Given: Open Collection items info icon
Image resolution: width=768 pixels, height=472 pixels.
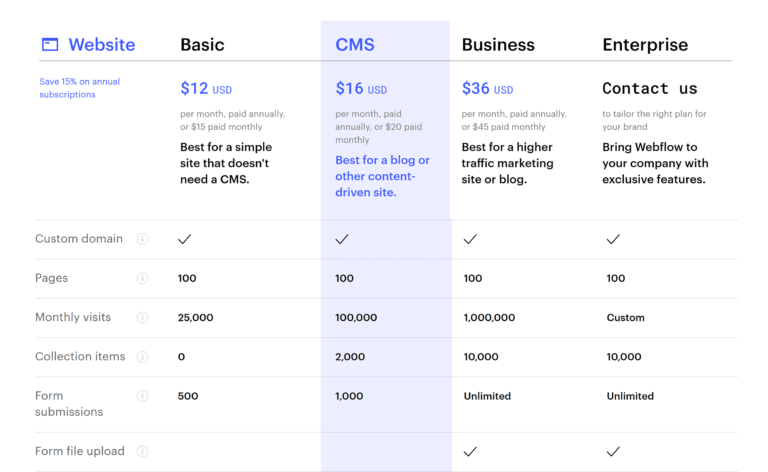Looking at the screenshot, I should click(x=142, y=356).
